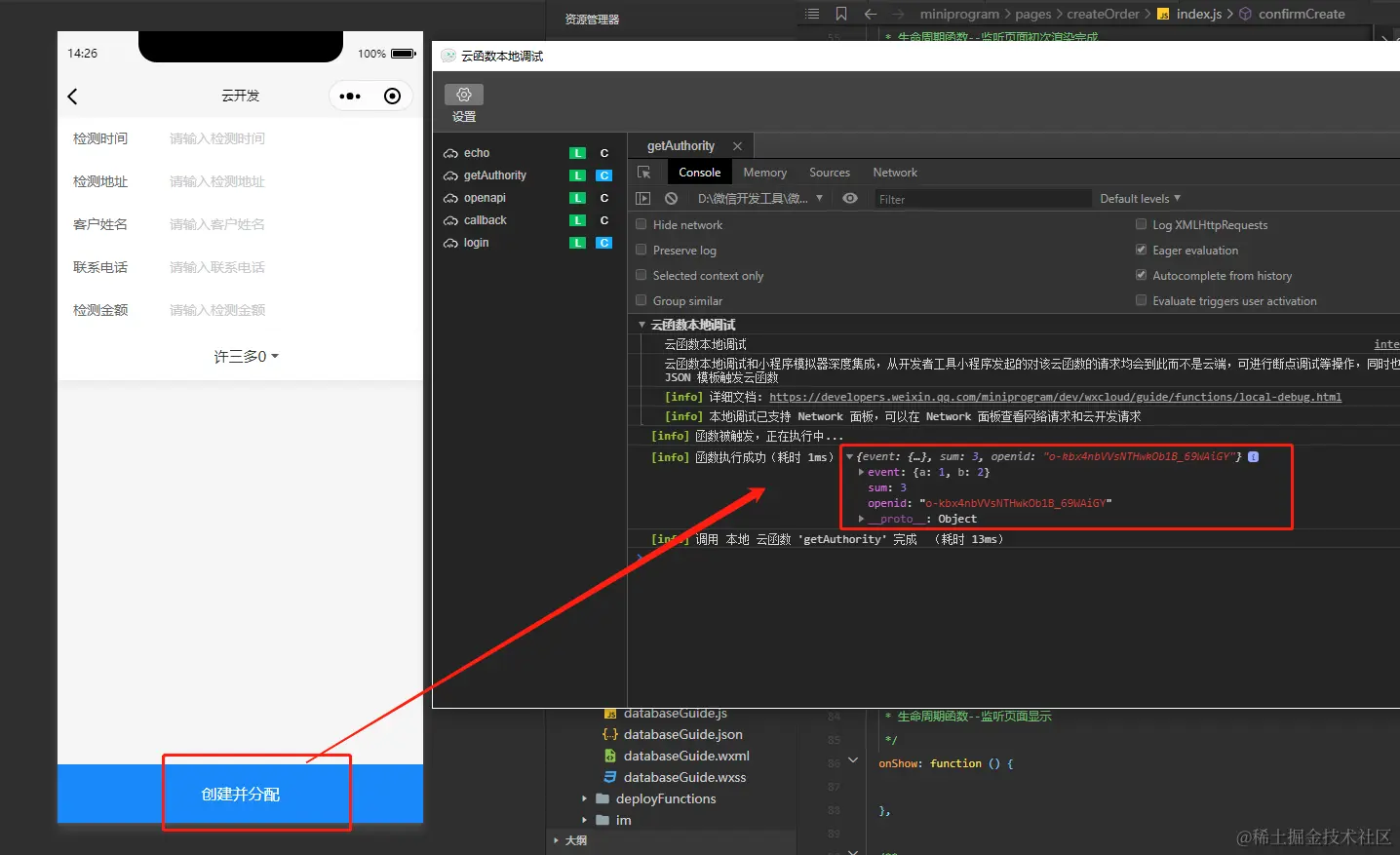Click the eye live expression icon

(850, 199)
